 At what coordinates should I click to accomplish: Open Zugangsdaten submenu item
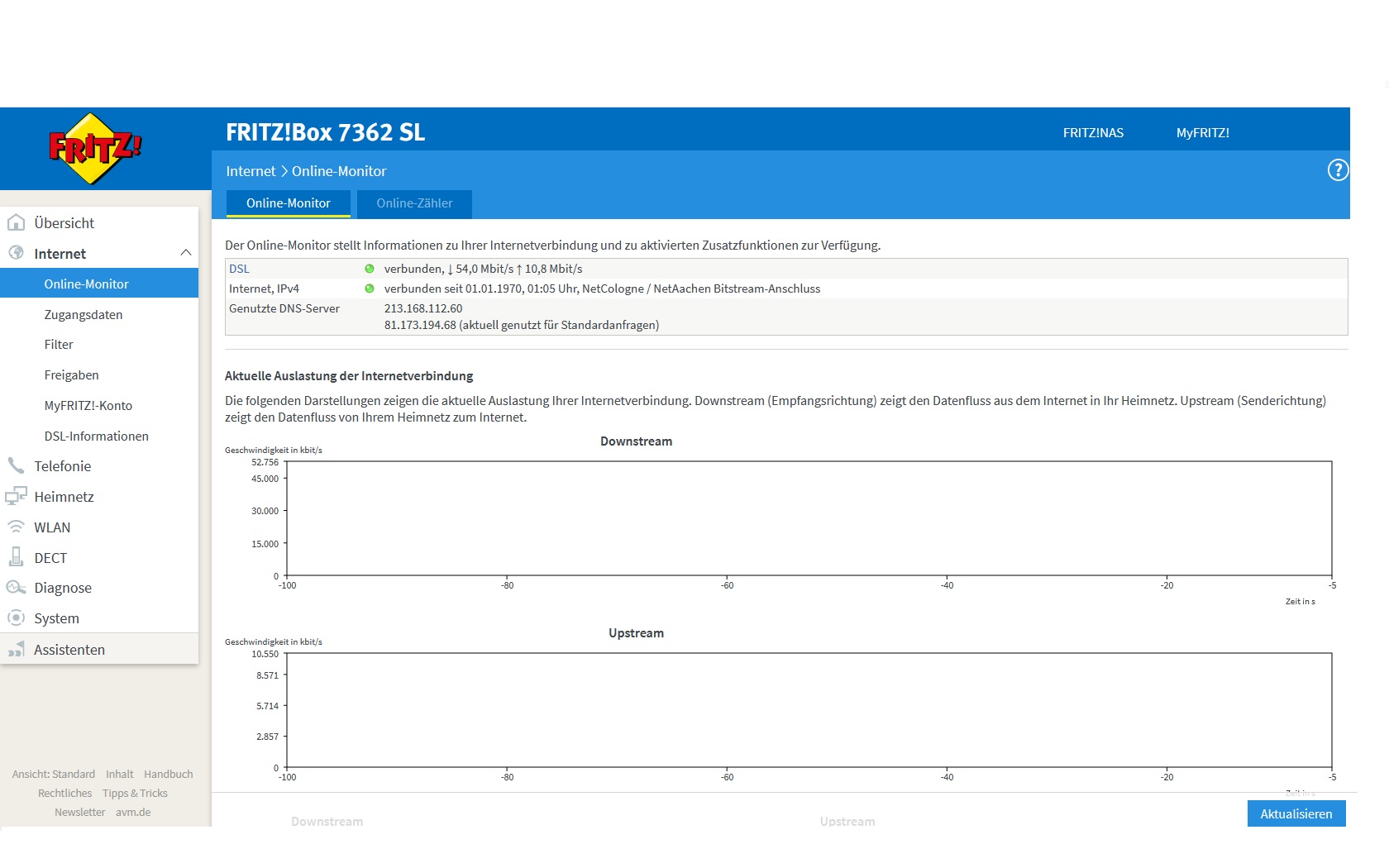pyautogui.click(x=84, y=315)
